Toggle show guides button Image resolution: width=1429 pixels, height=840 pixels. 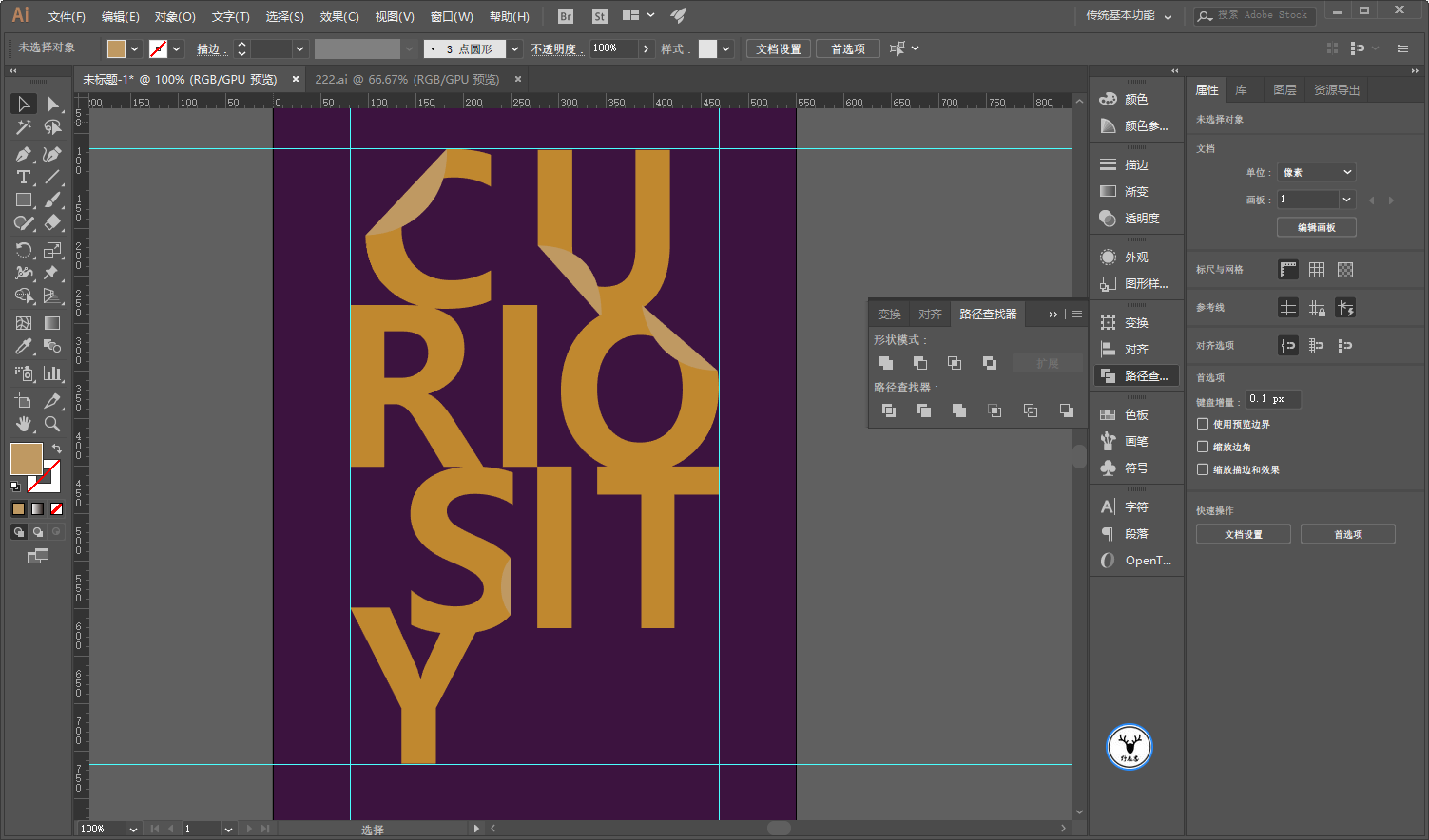click(1288, 308)
